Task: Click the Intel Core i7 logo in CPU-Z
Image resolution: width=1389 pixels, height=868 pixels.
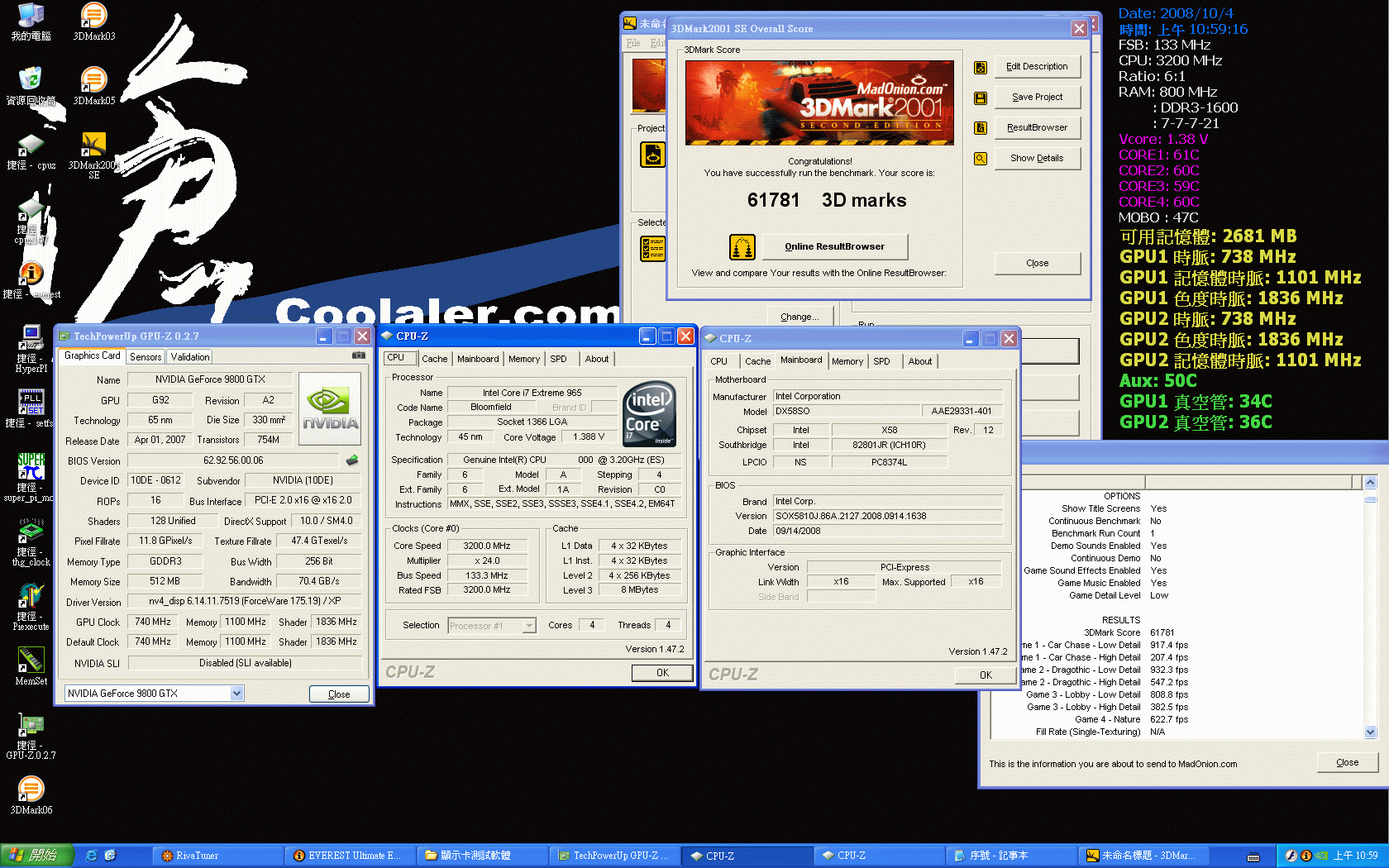Action: pos(649,413)
